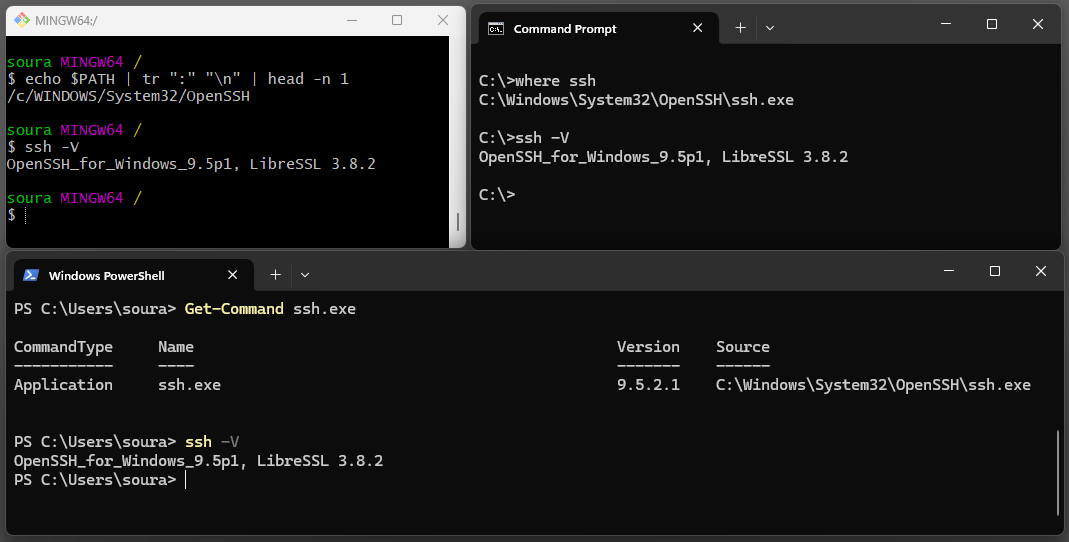Image resolution: width=1069 pixels, height=542 pixels.
Task: Click the MINGW64:/ window title text
Action: click(66, 20)
